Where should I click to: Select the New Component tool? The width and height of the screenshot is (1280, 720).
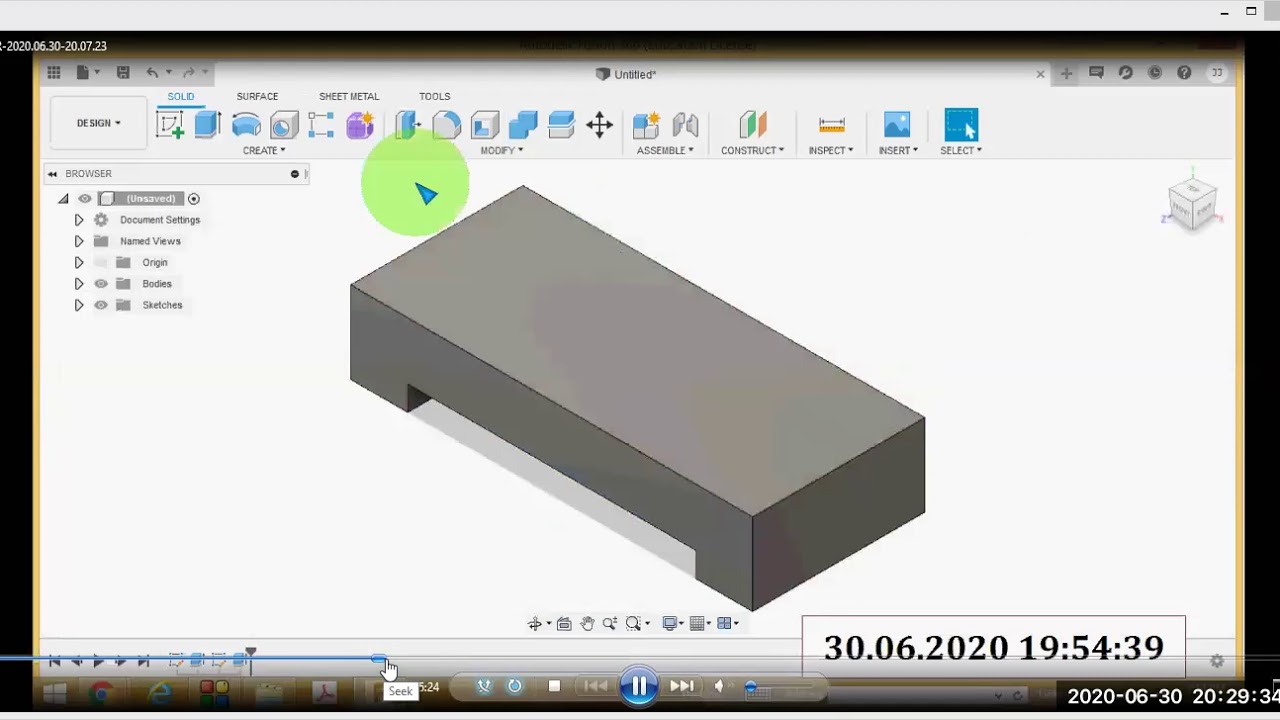[x=646, y=125]
